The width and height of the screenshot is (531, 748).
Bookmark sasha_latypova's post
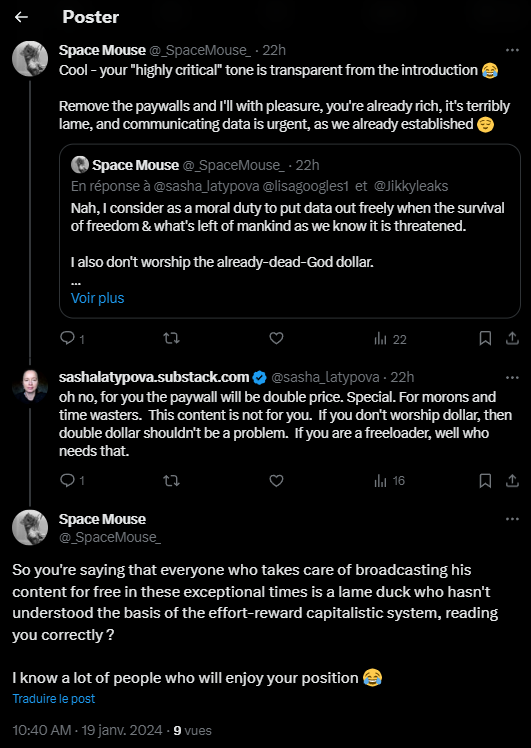tap(485, 480)
